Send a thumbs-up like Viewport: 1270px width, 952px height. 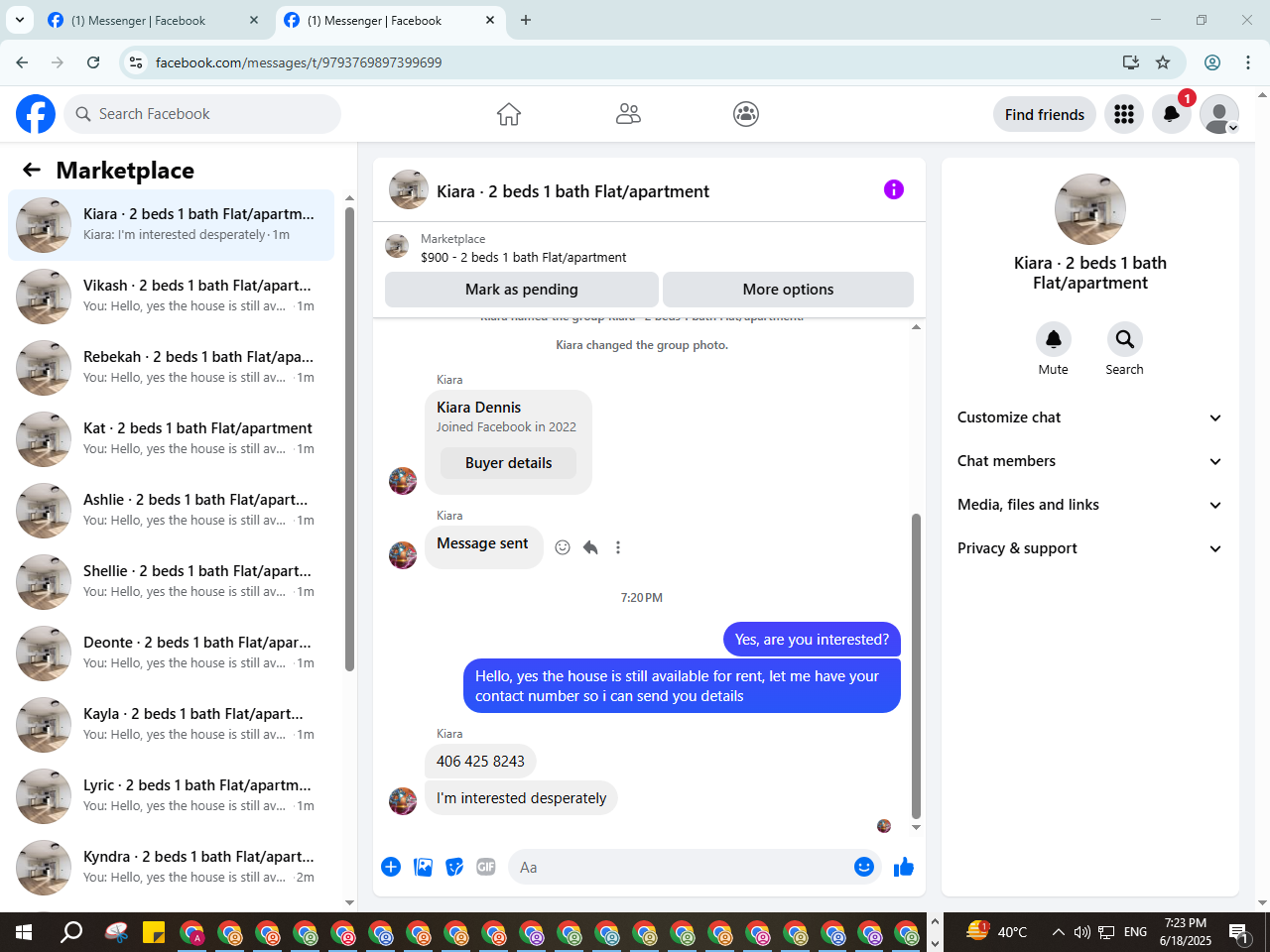[x=904, y=867]
